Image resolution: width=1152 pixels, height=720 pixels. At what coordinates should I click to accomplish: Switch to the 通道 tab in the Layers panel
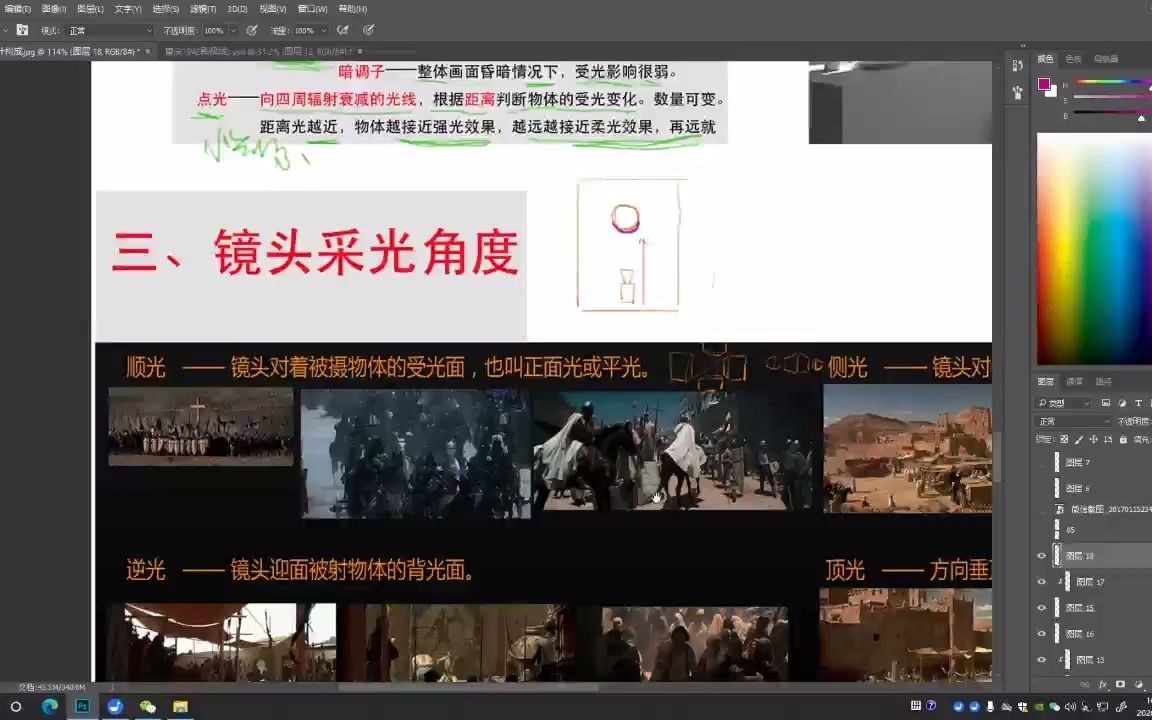coord(1075,381)
